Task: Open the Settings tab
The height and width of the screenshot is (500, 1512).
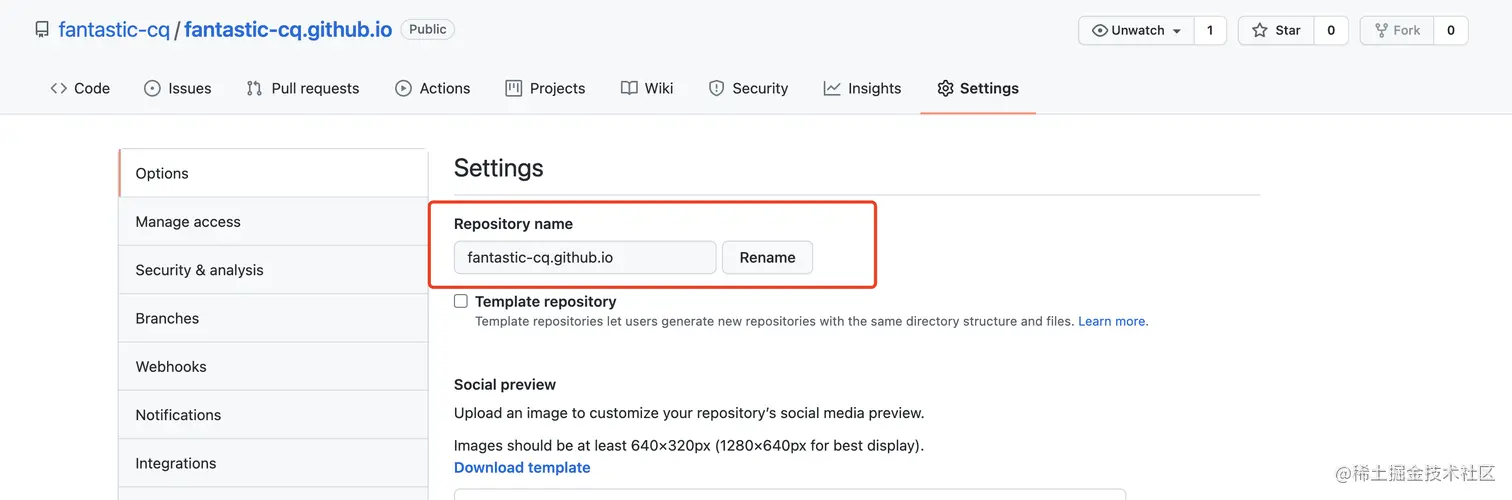Action: (x=977, y=88)
